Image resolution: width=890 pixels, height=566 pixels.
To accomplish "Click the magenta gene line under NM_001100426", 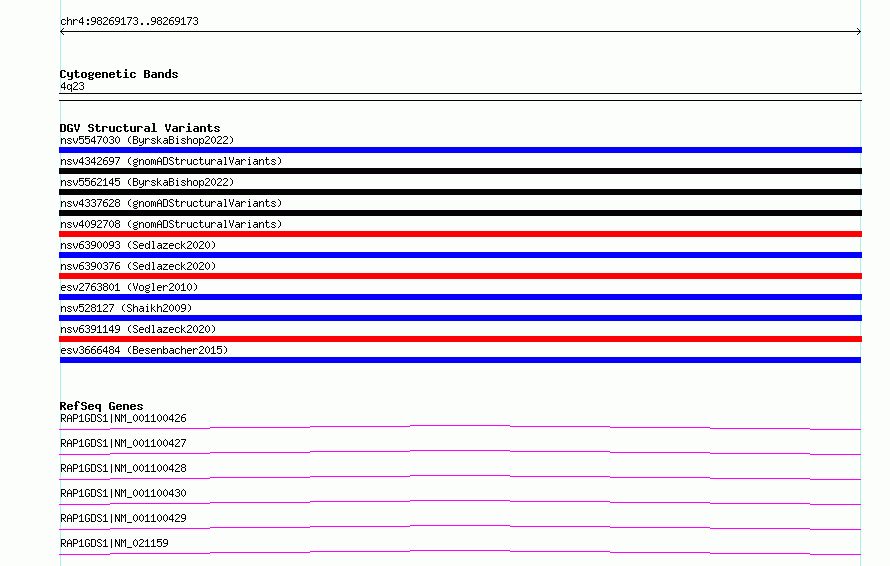I will tap(460, 427).
